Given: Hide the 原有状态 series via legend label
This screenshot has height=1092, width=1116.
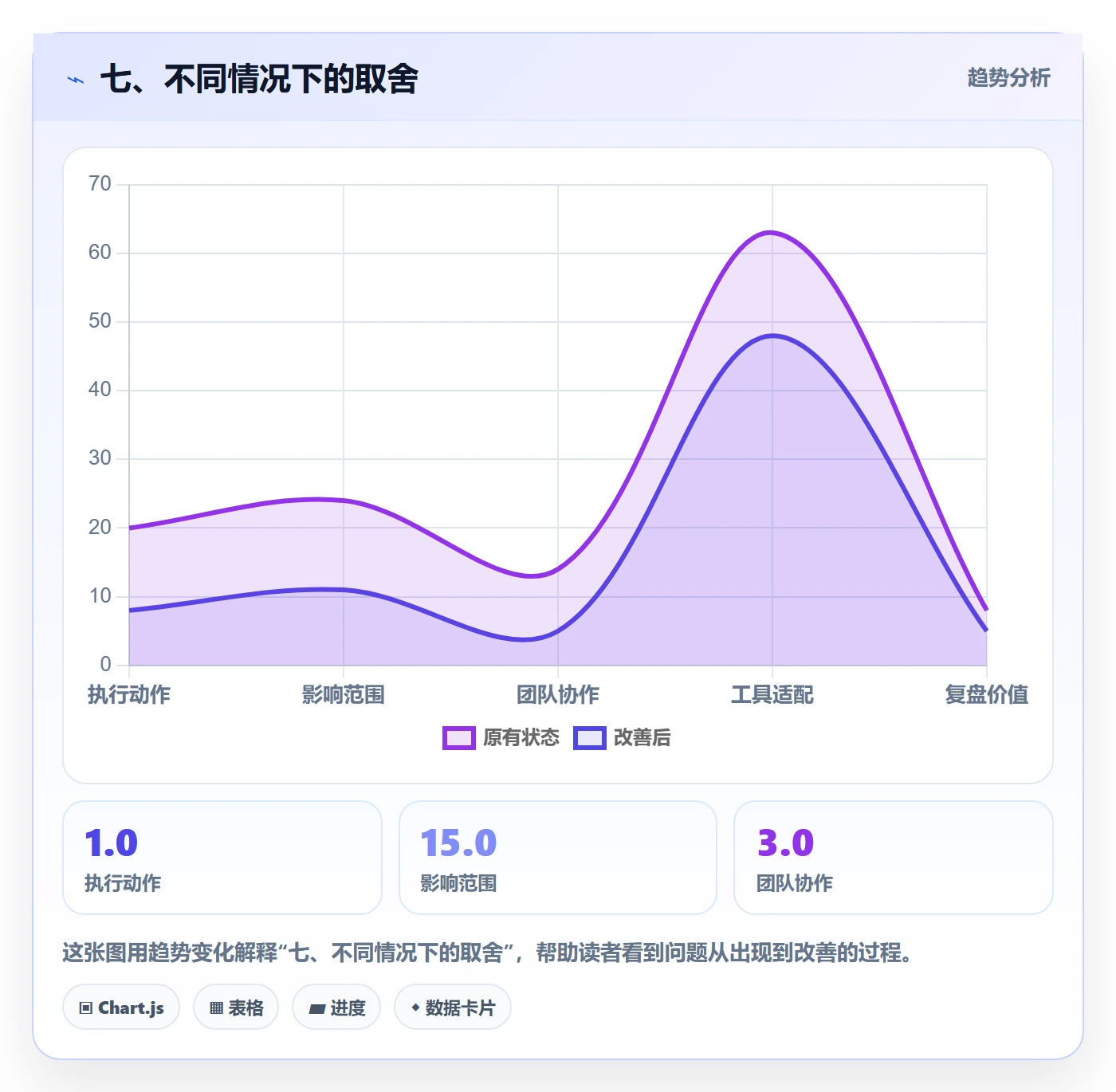Looking at the screenshot, I should click(521, 738).
